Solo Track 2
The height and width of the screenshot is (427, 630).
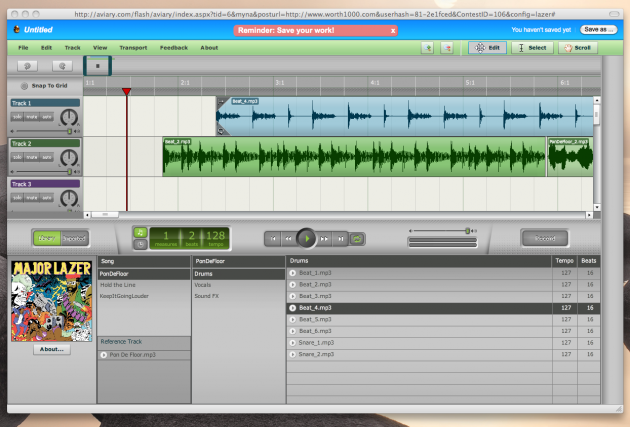tap(18, 157)
